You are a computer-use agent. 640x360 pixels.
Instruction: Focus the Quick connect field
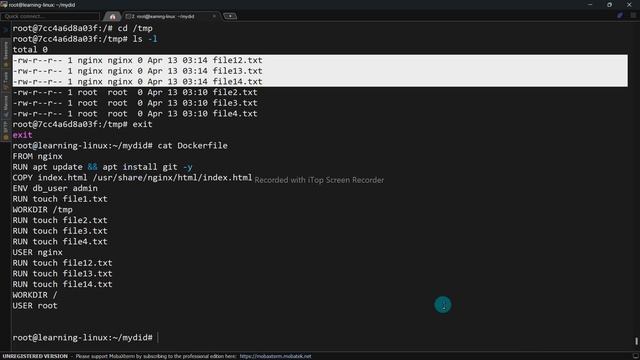tap(50, 16)
